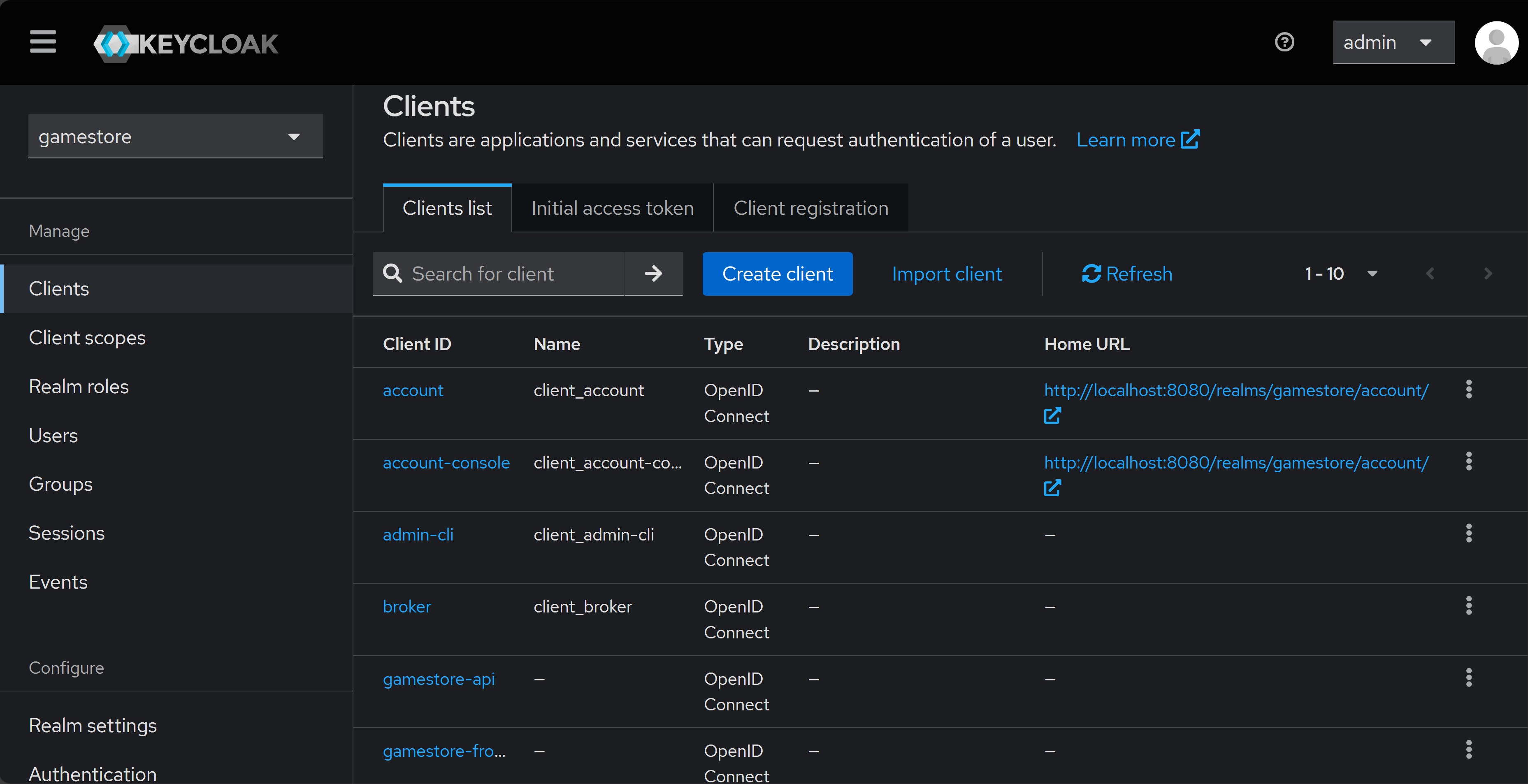Click the Type column header
Viewport: 1528px width, 784px height.
click(723, 344)
